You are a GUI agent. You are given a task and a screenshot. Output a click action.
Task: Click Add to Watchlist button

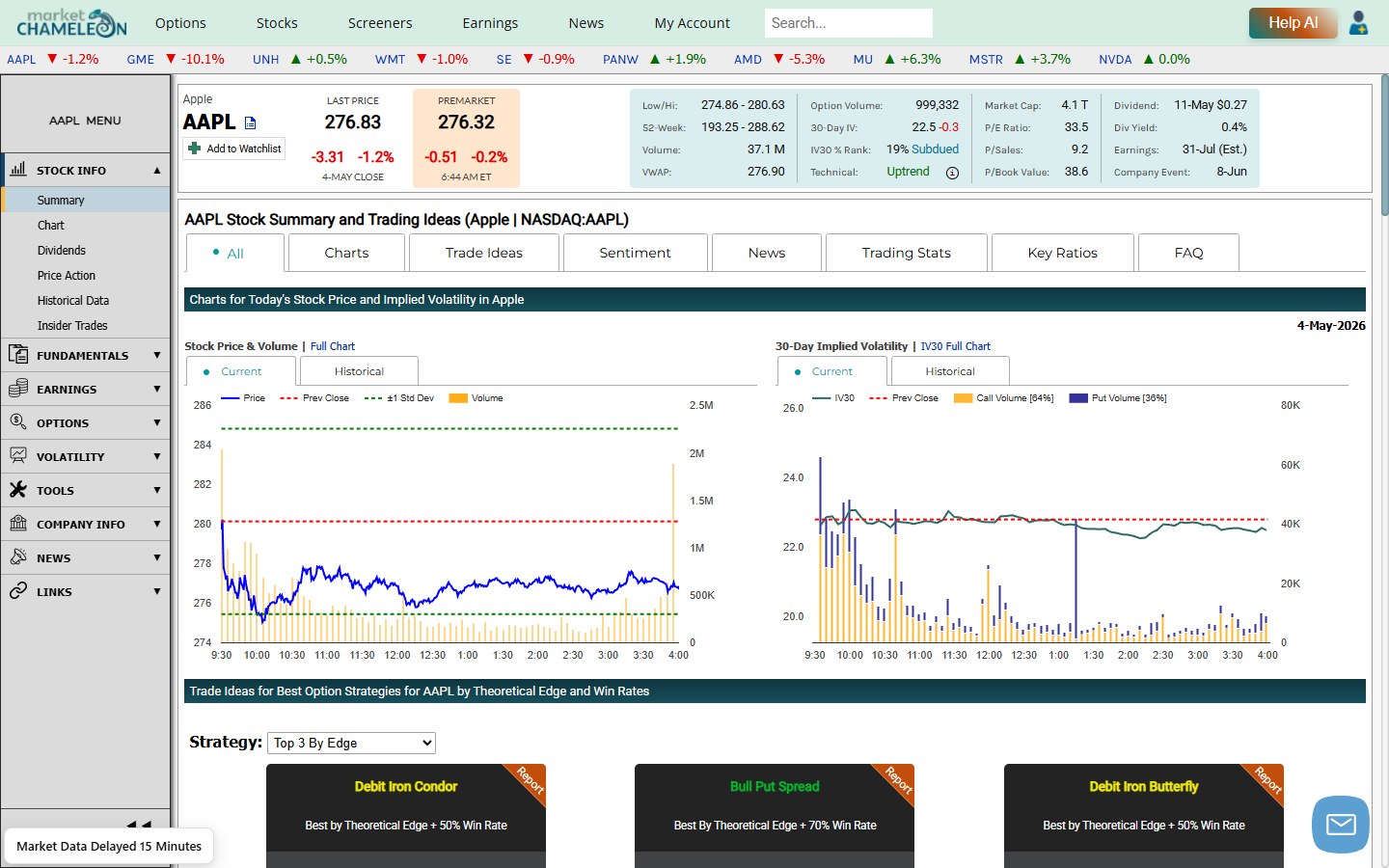234,149
